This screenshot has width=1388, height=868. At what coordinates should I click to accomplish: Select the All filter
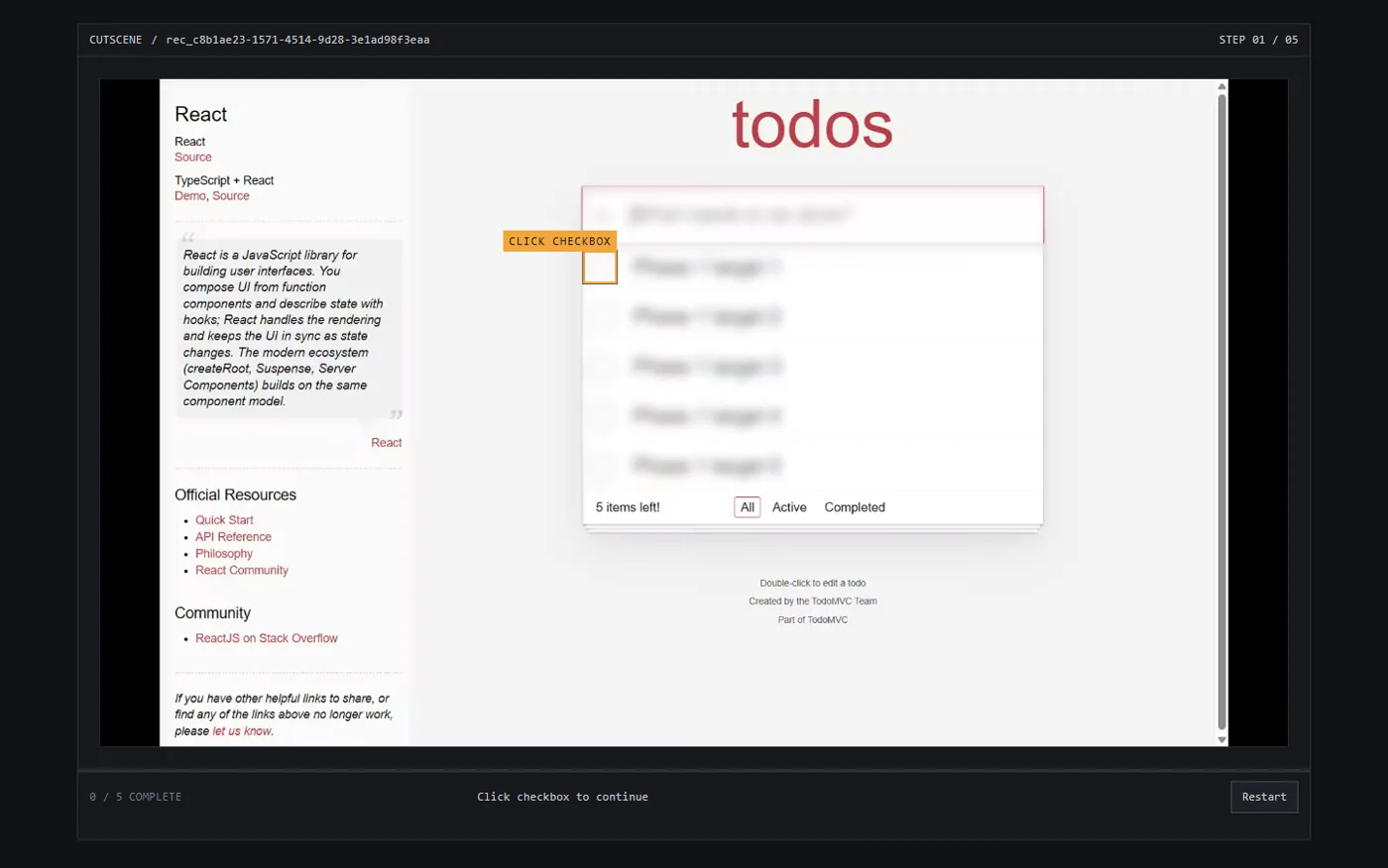[748, 507]
